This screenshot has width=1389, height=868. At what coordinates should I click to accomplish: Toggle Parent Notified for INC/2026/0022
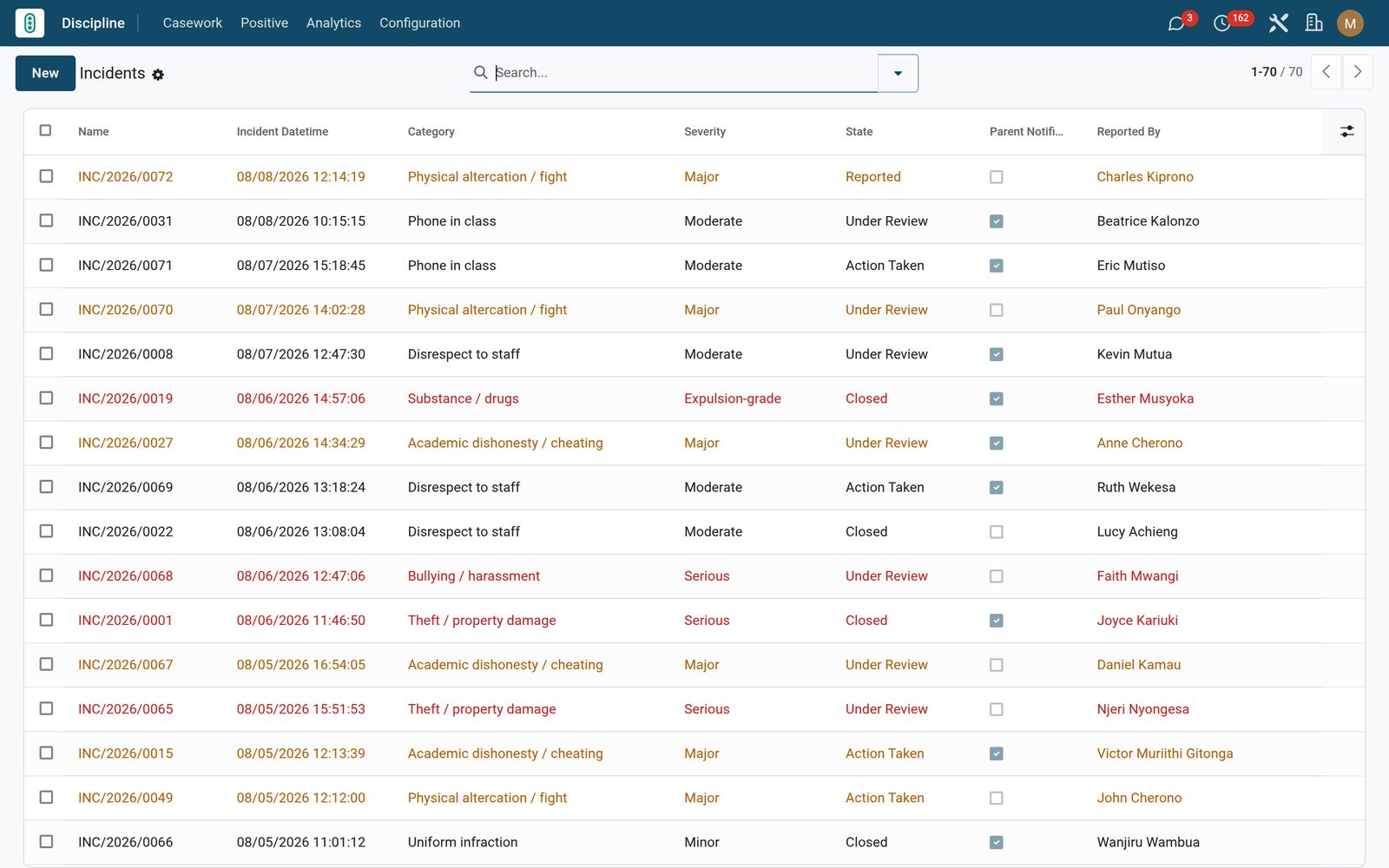pos(997,532)
